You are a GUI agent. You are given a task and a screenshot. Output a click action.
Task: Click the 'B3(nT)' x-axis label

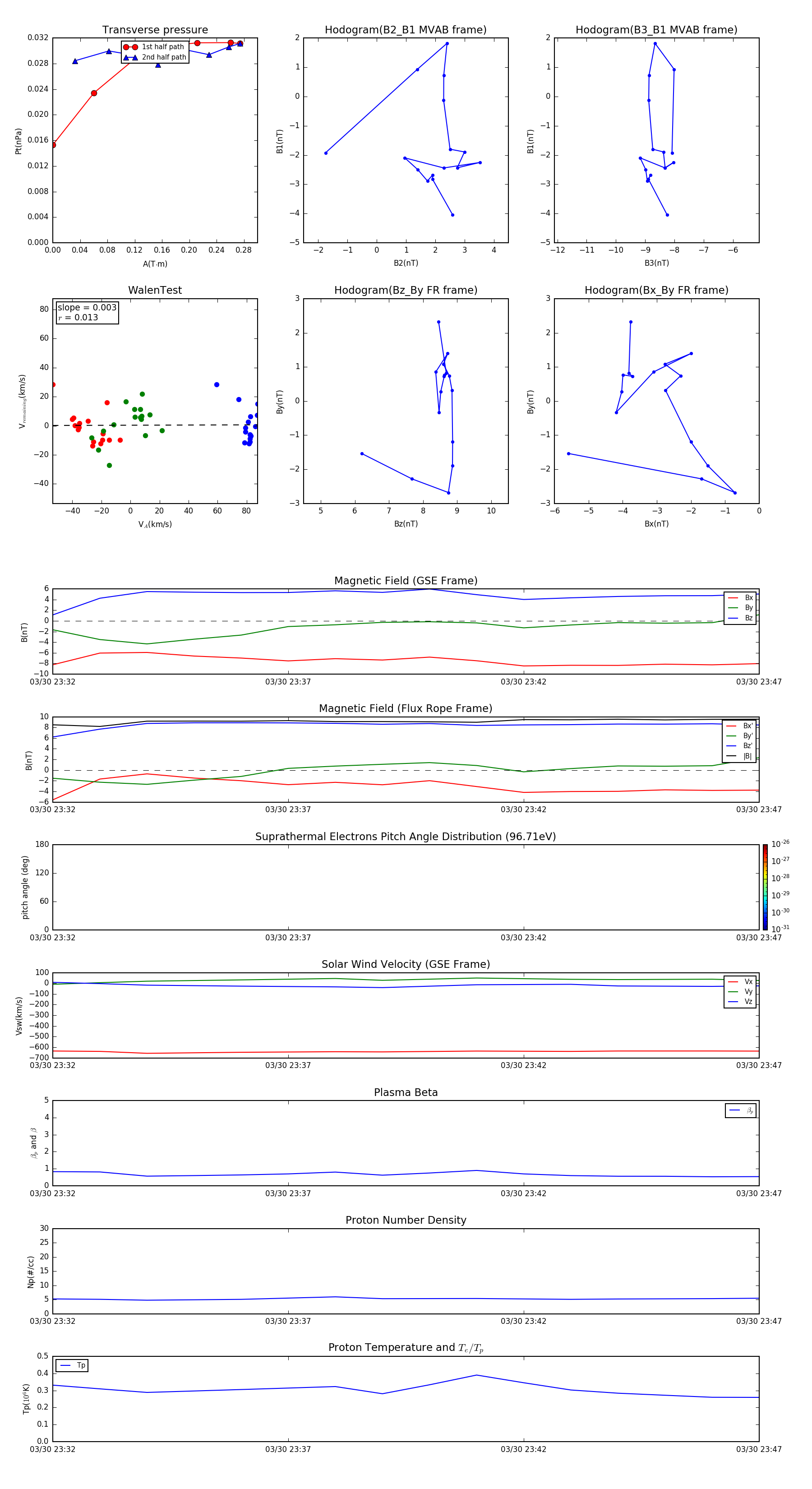pos(656,263)
